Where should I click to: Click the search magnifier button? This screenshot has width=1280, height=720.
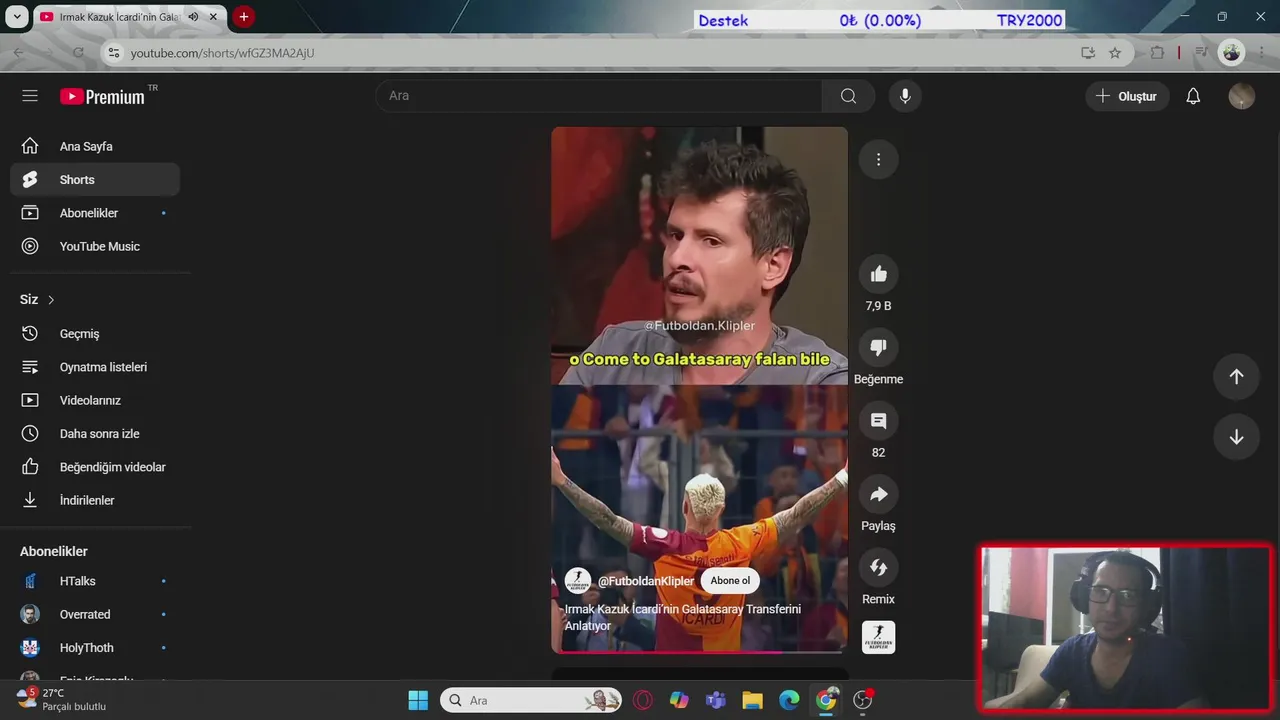tap(848, 96)
